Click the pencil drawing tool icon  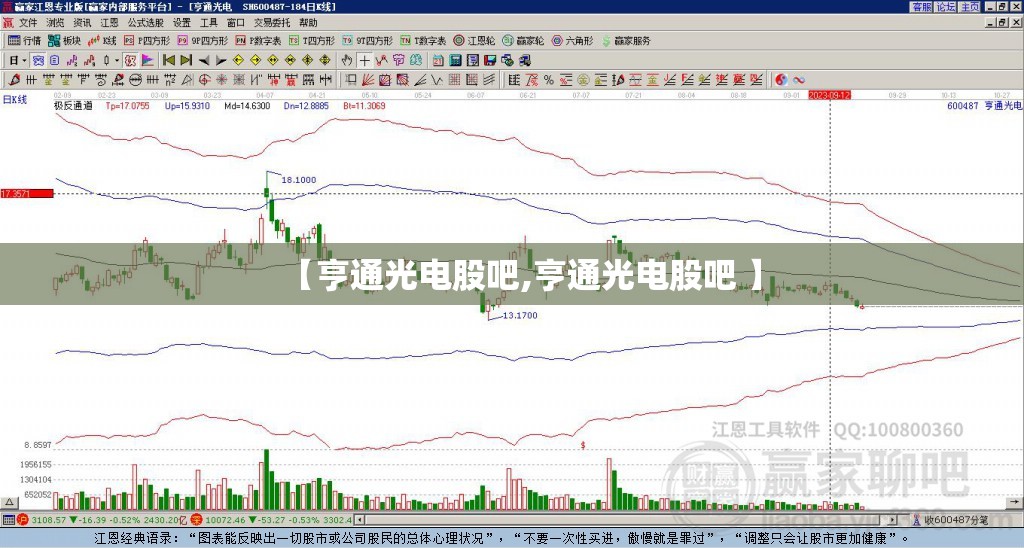[x=14, y=80]
